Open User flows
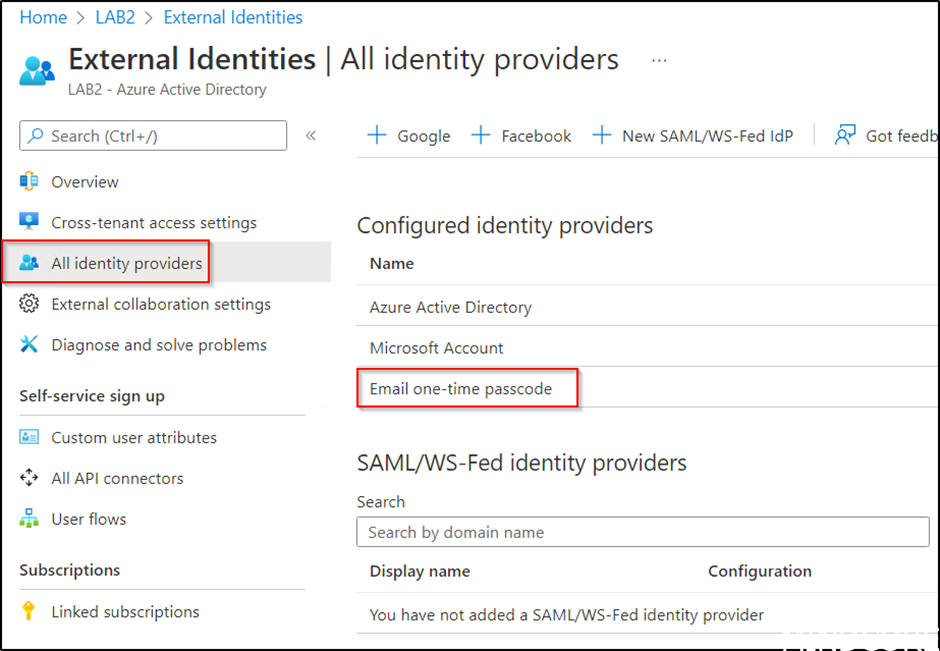 click(89, 519)
